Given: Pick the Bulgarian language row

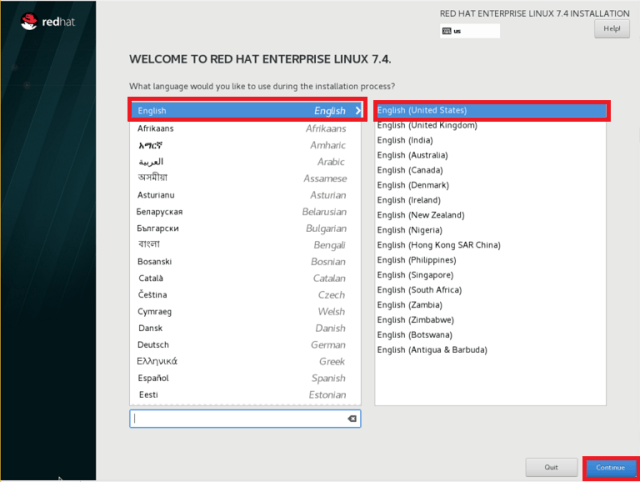Looking at the screenshot, I should tap(246, 229).
